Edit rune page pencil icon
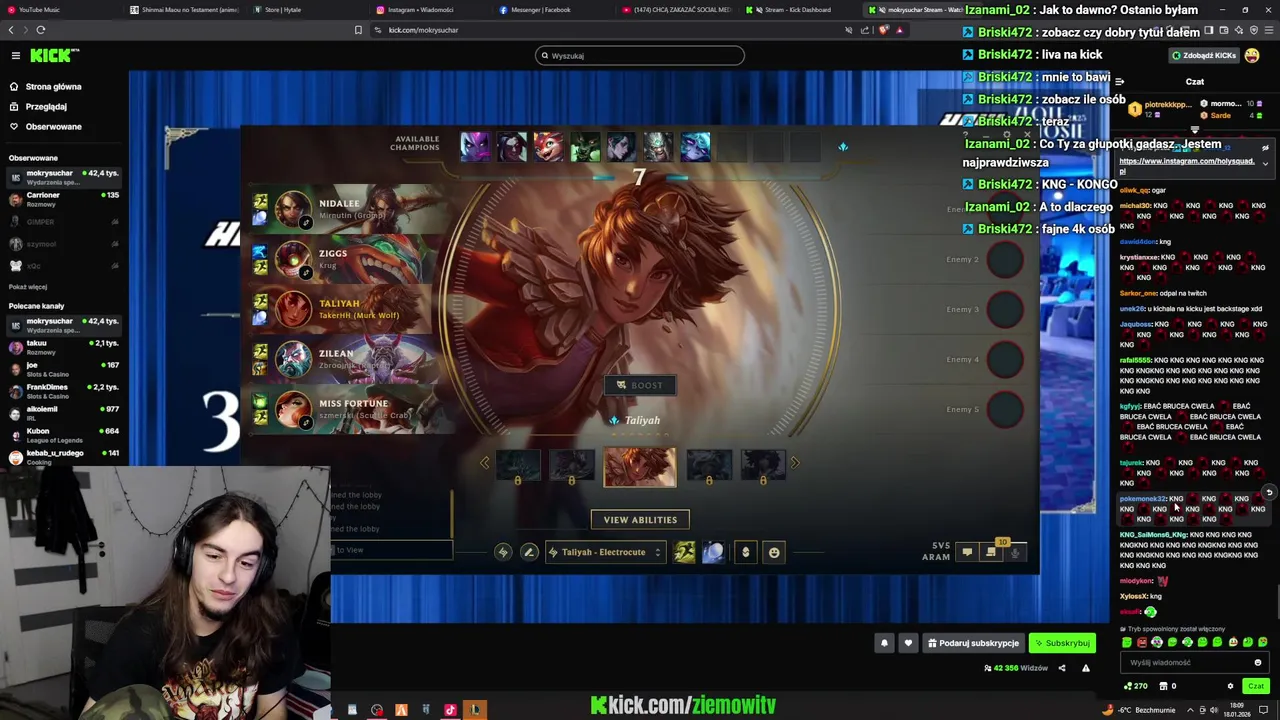1280x720 pixels. [x=529, y=552]
